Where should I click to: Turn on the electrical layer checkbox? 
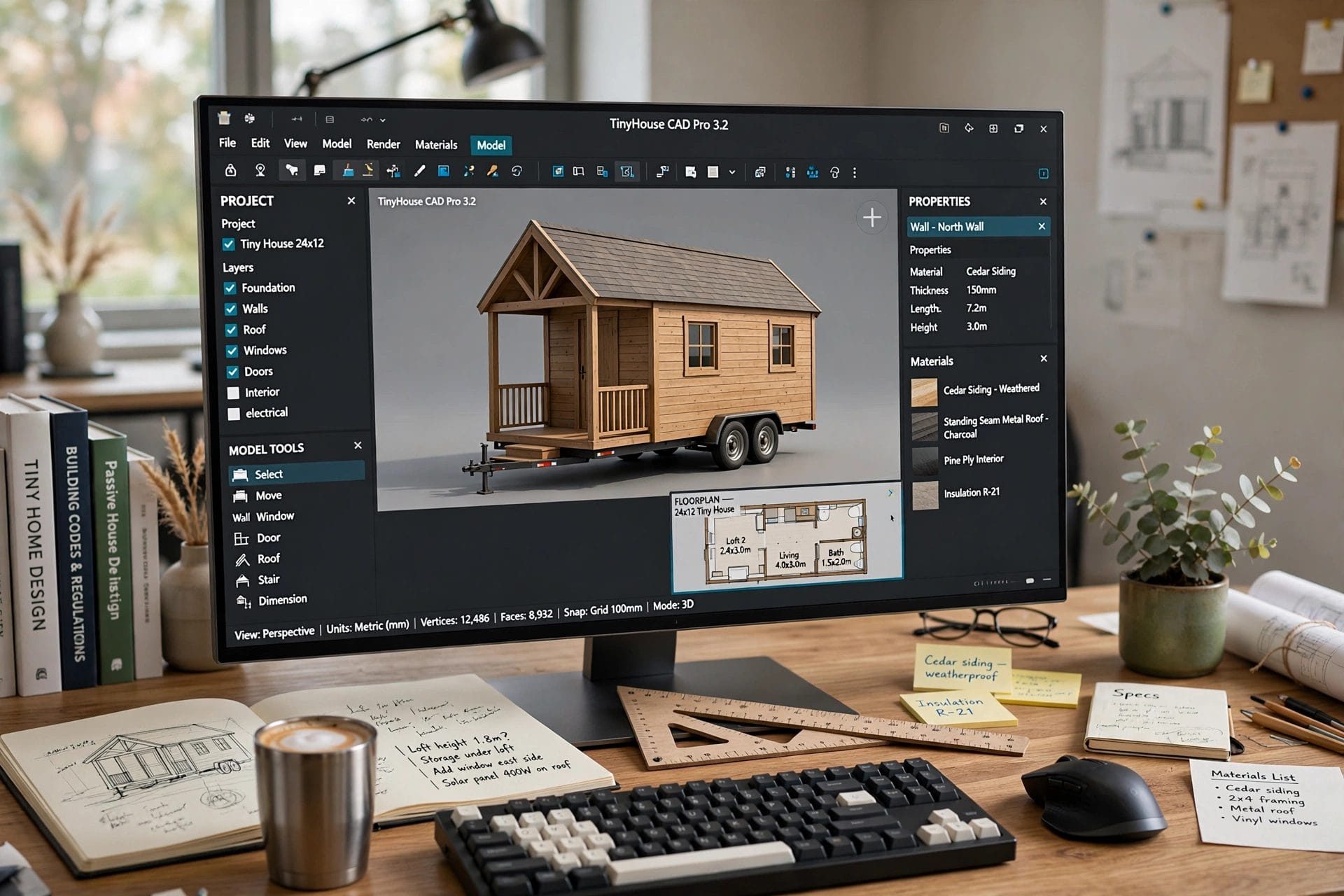pyautogui.click(x=234, y=414)
